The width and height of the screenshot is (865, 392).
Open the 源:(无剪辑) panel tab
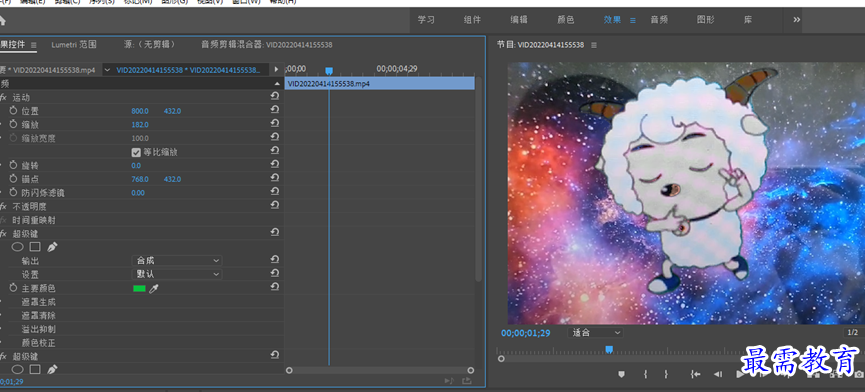(149, 45)
